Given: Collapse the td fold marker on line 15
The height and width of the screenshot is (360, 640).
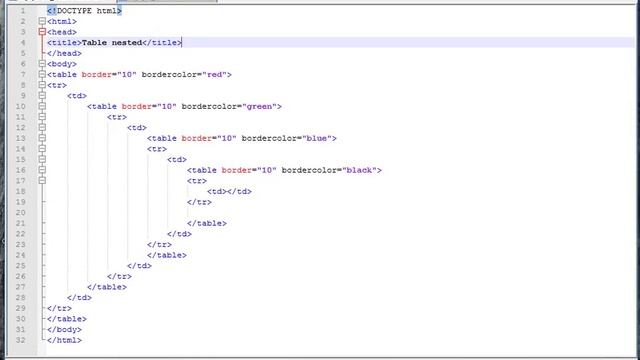Looking at the screenshot, I should (42, 159).
